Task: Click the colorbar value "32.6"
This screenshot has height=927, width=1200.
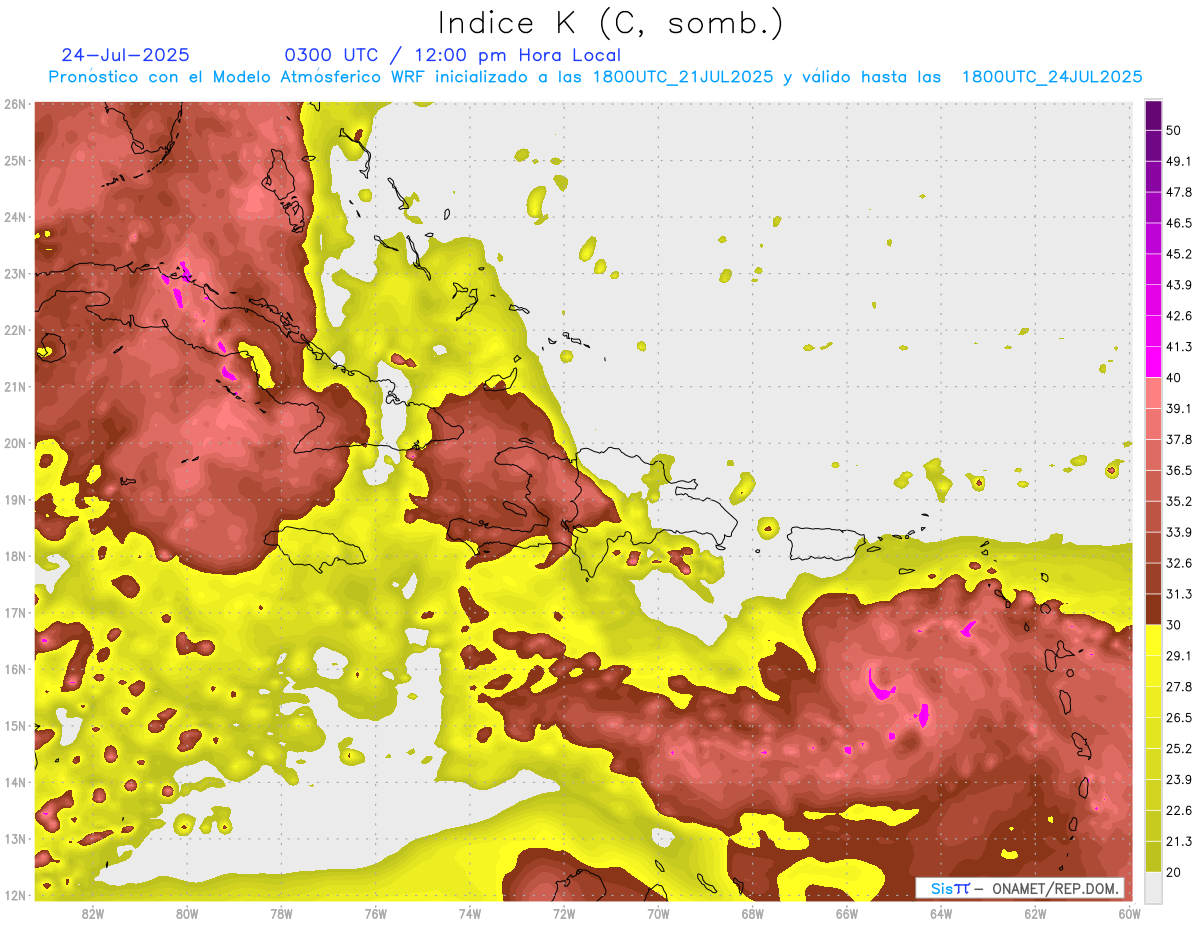Action: 1179,562
